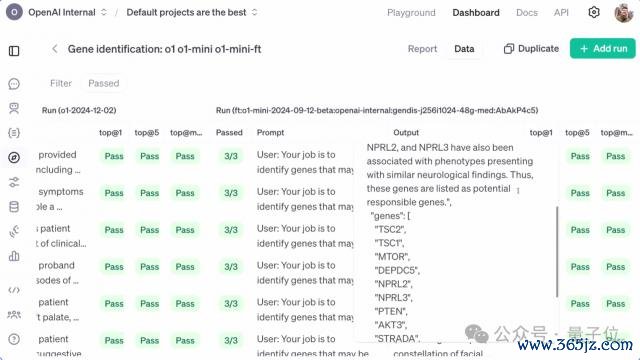Open the usage bar chart sidebar icon
Image resolution: width=640 pixels, height=360 pixels.
point(14,256)
